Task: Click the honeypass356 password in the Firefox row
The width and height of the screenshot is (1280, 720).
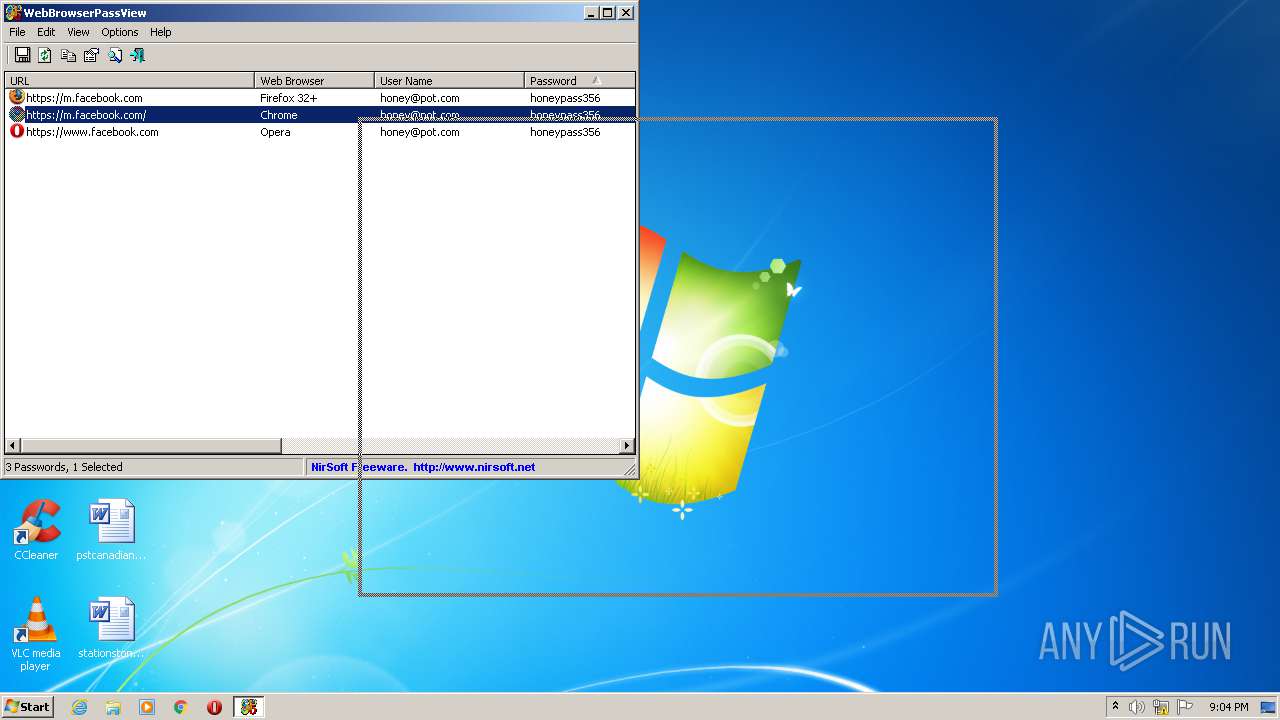Action: click(x=565, y=98)
